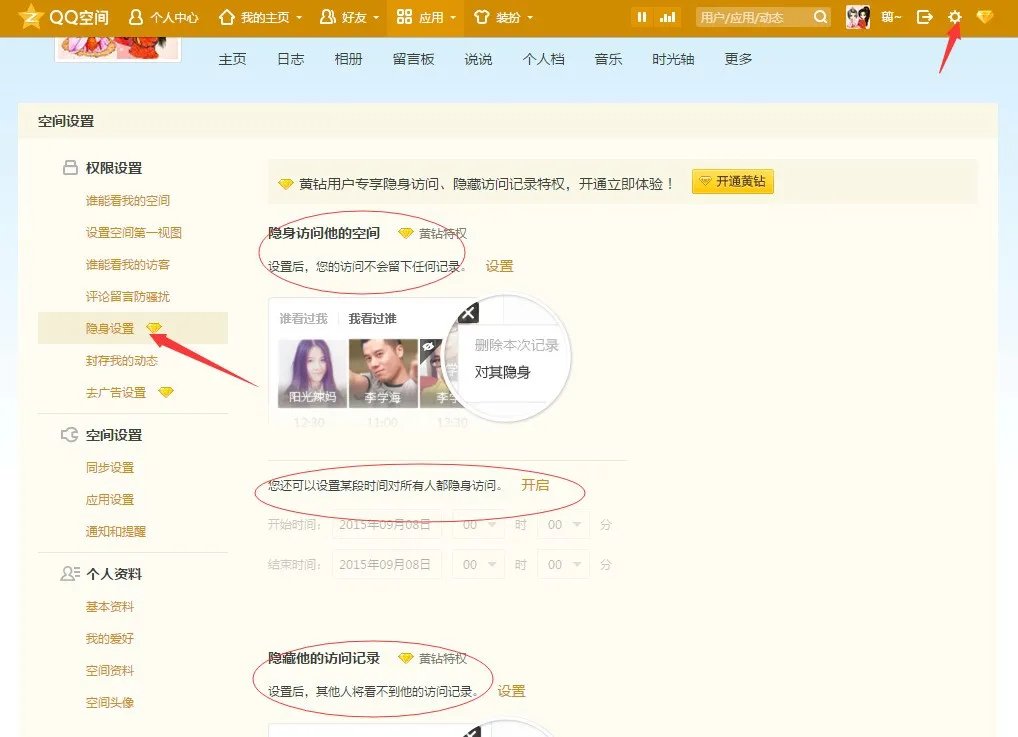Expand the 应用 dropdown menu
Screen dimensions: 1018x737
(426, 18)
